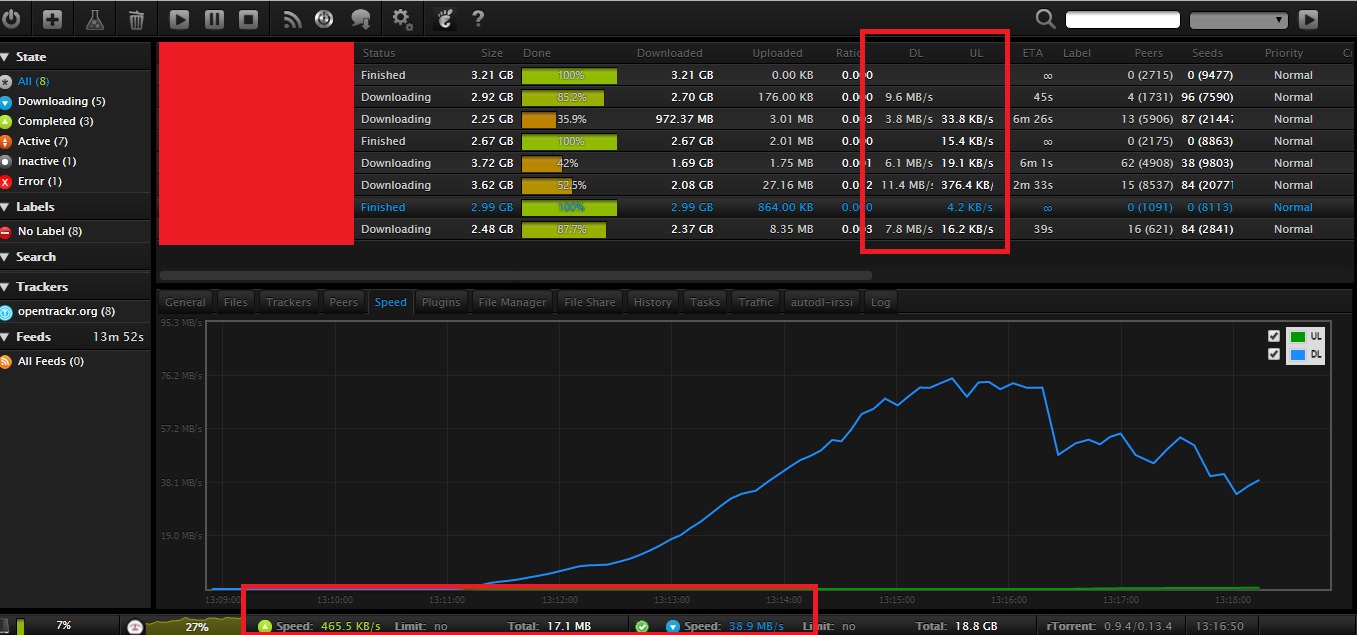Filter by Downloading (5) state
This screenshot has height=635, width=1357.
60,101
